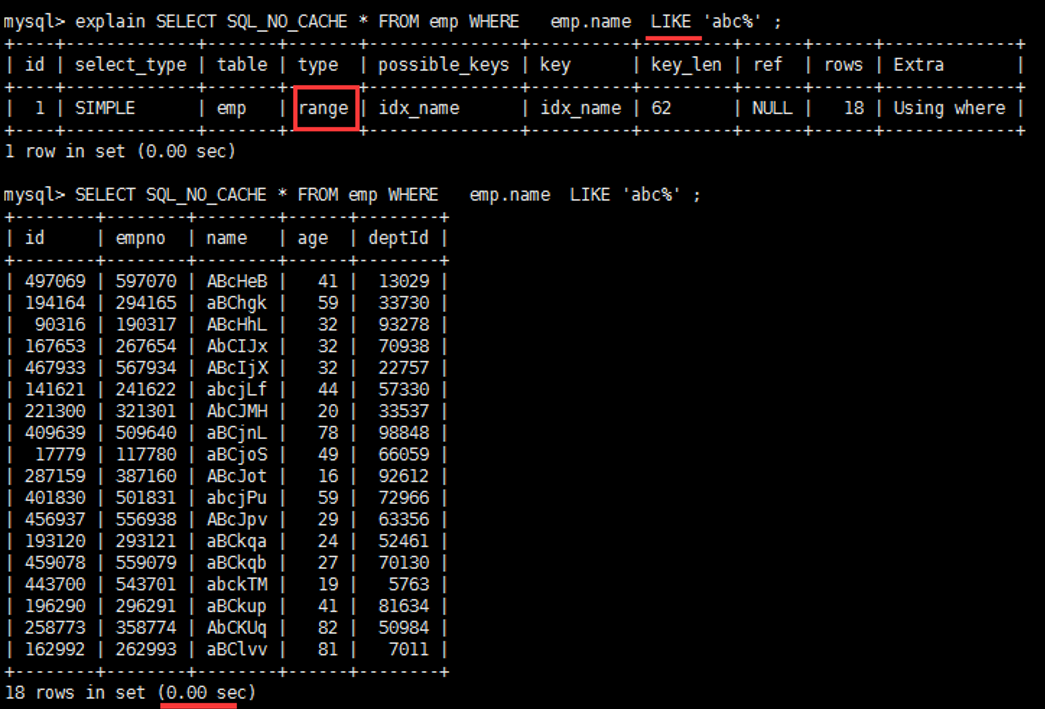Click key_len value 62
The height and width of the screenshot is (709, 1045).
pyautogui.click(x=661, y=108)
